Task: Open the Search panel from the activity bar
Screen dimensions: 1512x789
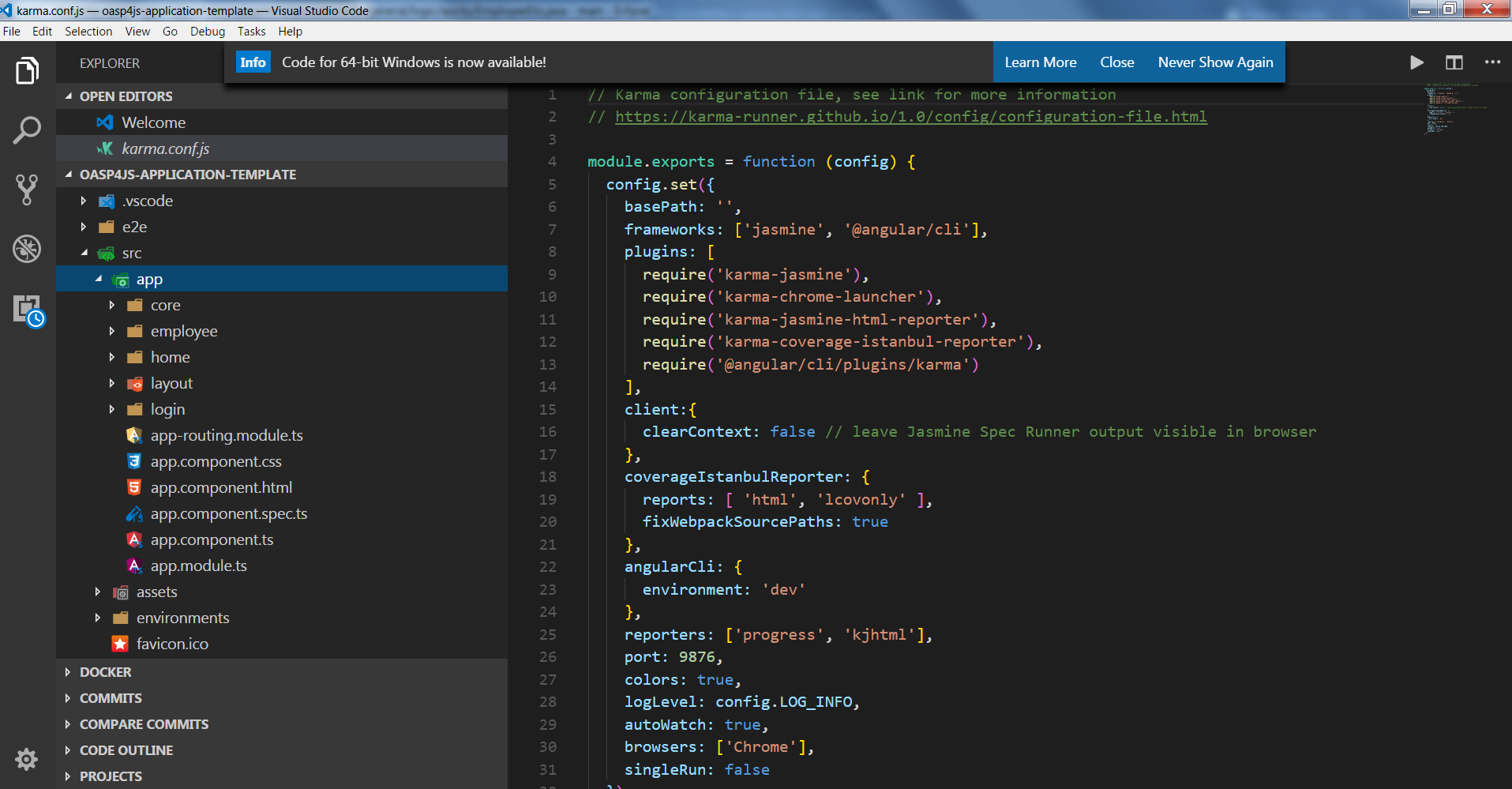Action: [28, 130]
